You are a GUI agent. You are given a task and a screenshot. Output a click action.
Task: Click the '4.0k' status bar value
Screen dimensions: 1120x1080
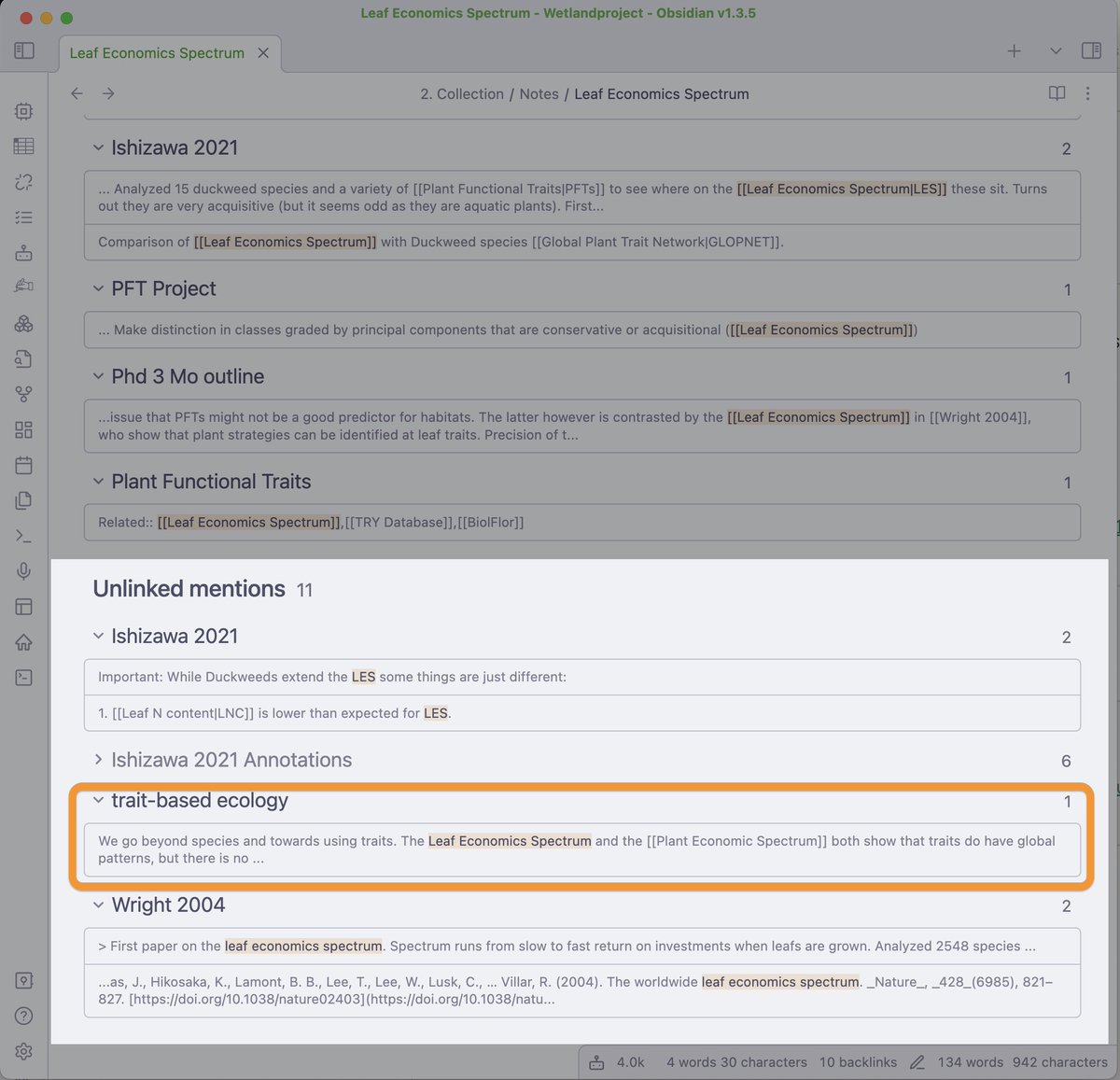(x=630, y=1062)
